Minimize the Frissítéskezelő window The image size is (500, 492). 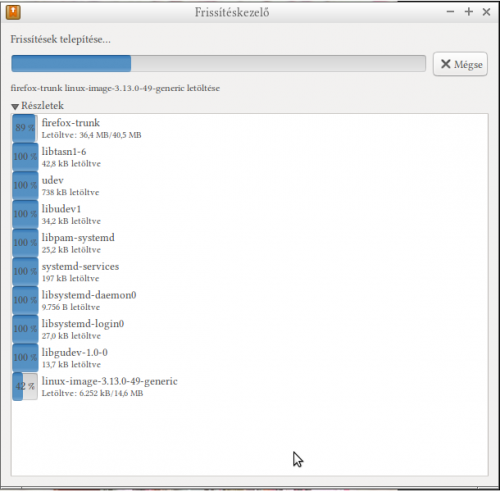click(x=450, y=12)
